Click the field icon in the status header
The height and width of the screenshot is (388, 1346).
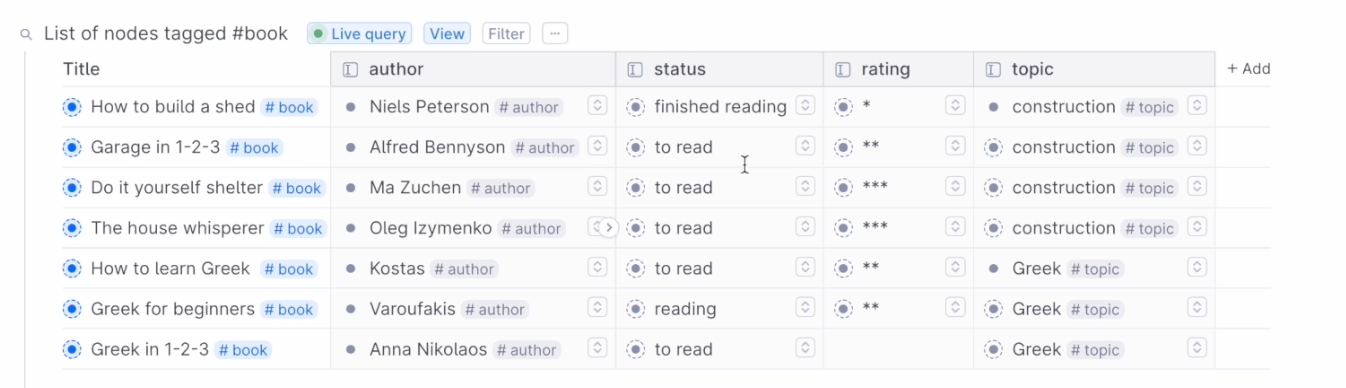pyautogui.click(x=635, y=69)
